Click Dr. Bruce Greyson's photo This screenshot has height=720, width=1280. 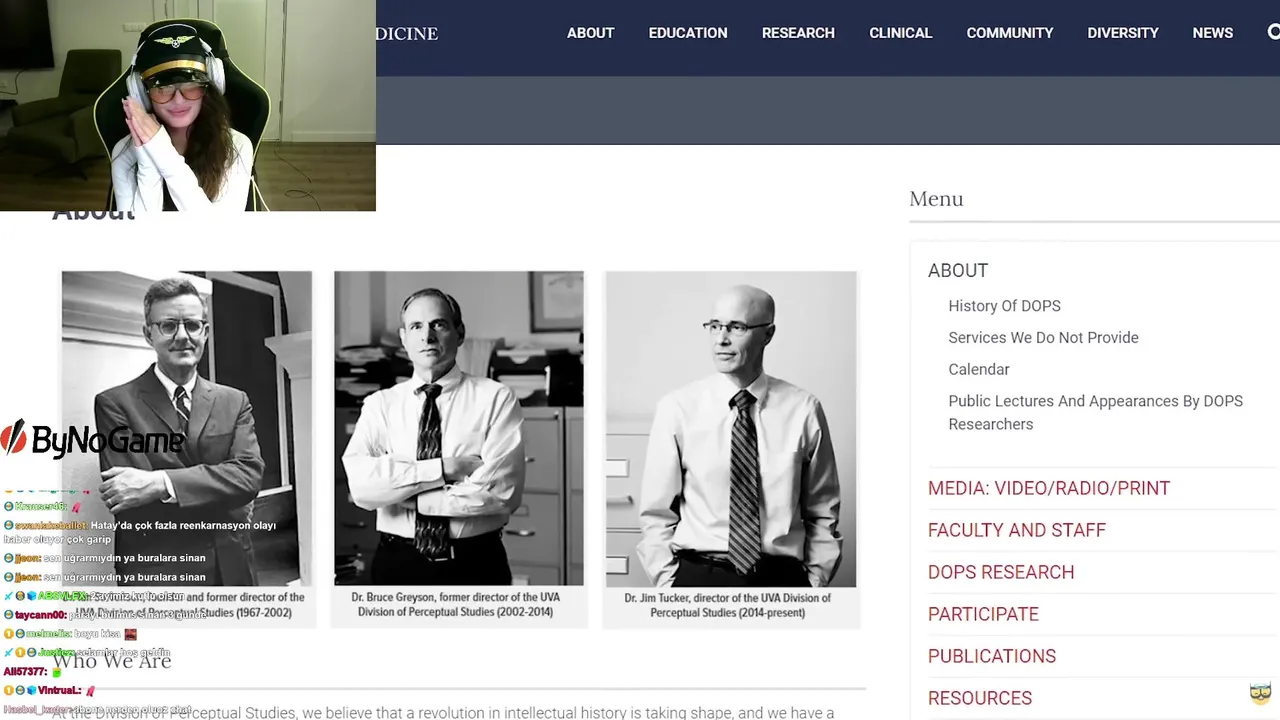point(458,428)
